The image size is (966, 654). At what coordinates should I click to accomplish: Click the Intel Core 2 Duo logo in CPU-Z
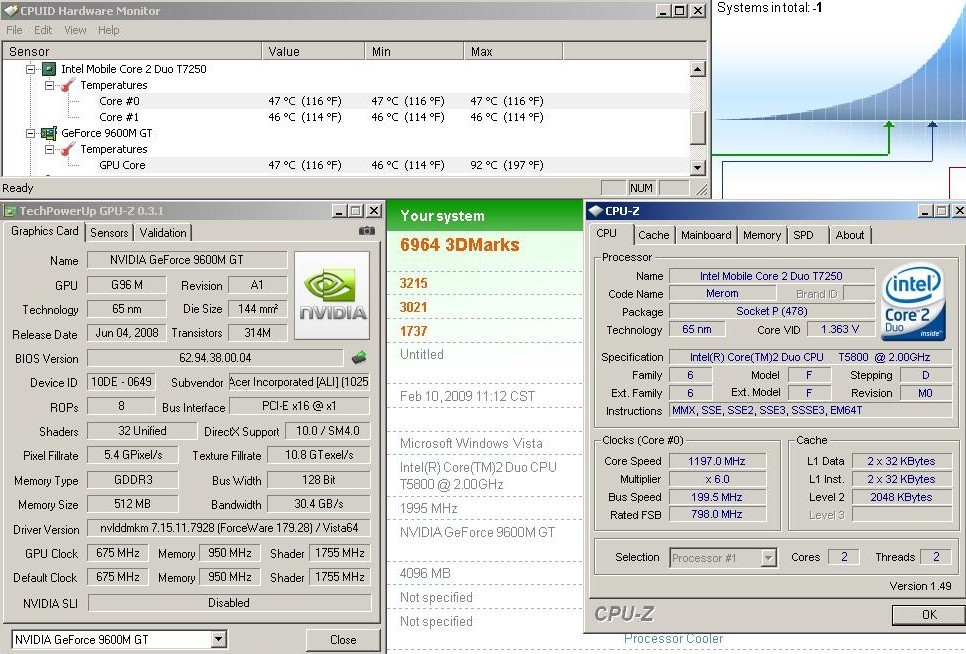tap(914, 301)
